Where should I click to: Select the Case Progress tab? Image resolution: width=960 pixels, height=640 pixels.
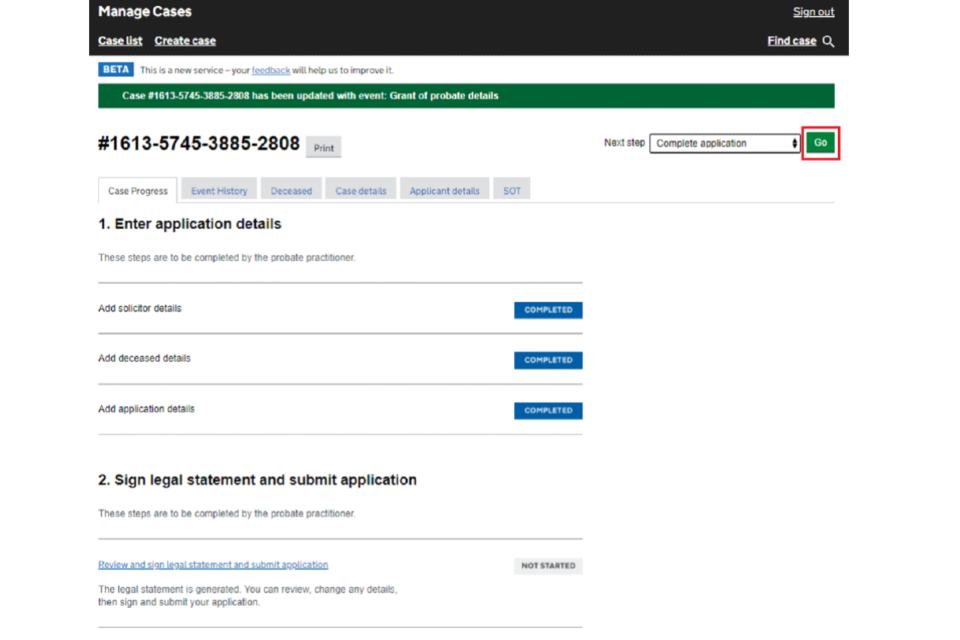tap(138, 190)
